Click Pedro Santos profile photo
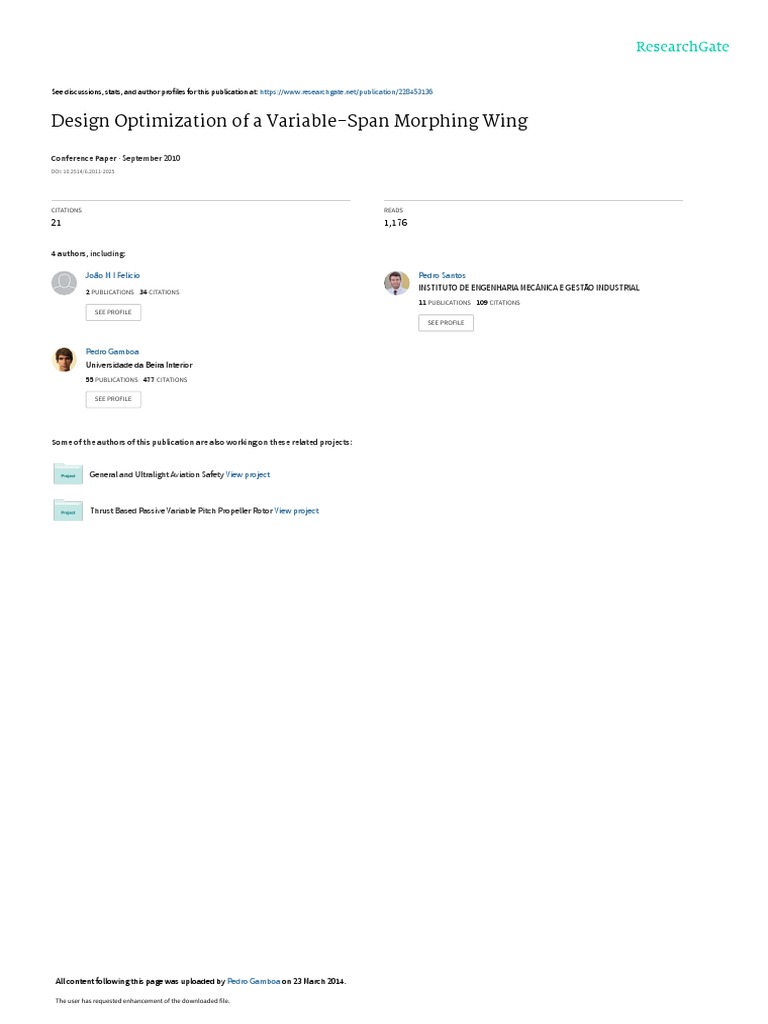This screenshot has height=1024, width=768. pos(396,283)
